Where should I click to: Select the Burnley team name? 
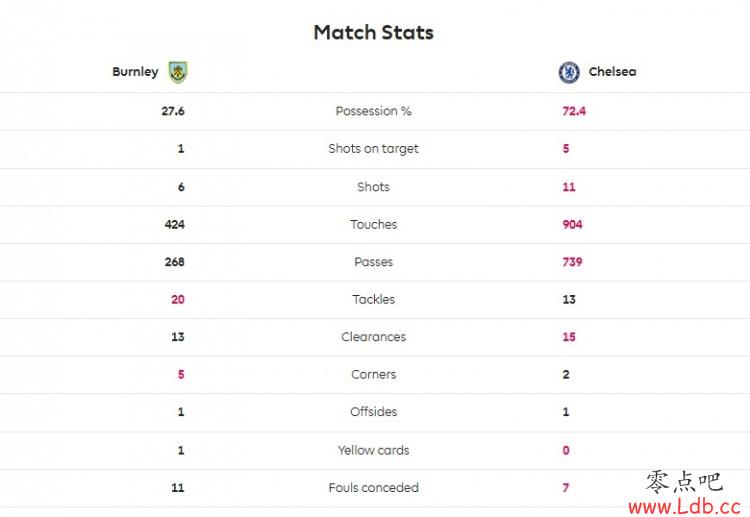(x=135, y=72)
